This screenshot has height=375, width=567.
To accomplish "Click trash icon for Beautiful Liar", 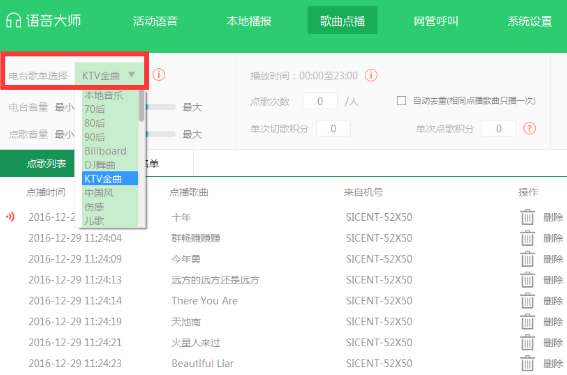I will [x=527, y=363].
